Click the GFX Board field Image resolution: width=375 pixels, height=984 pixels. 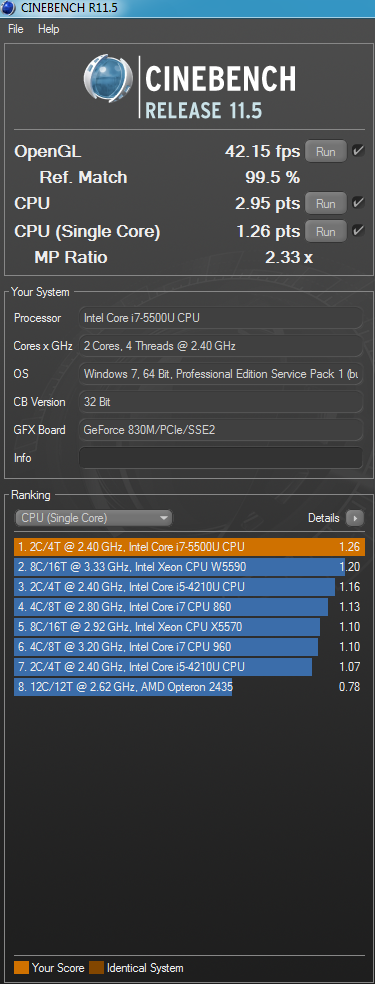tap(221, 430)
